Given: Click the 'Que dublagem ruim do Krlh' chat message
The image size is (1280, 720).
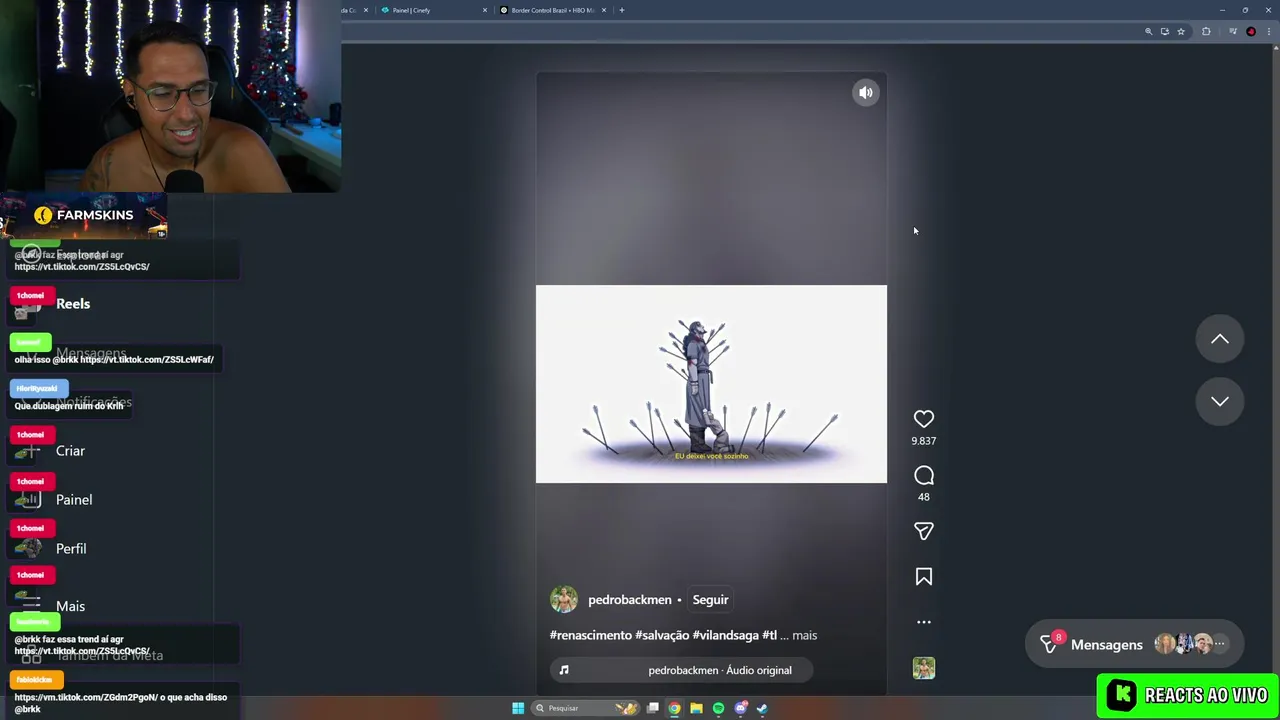Looking at the screenshot, I should 69,406.
